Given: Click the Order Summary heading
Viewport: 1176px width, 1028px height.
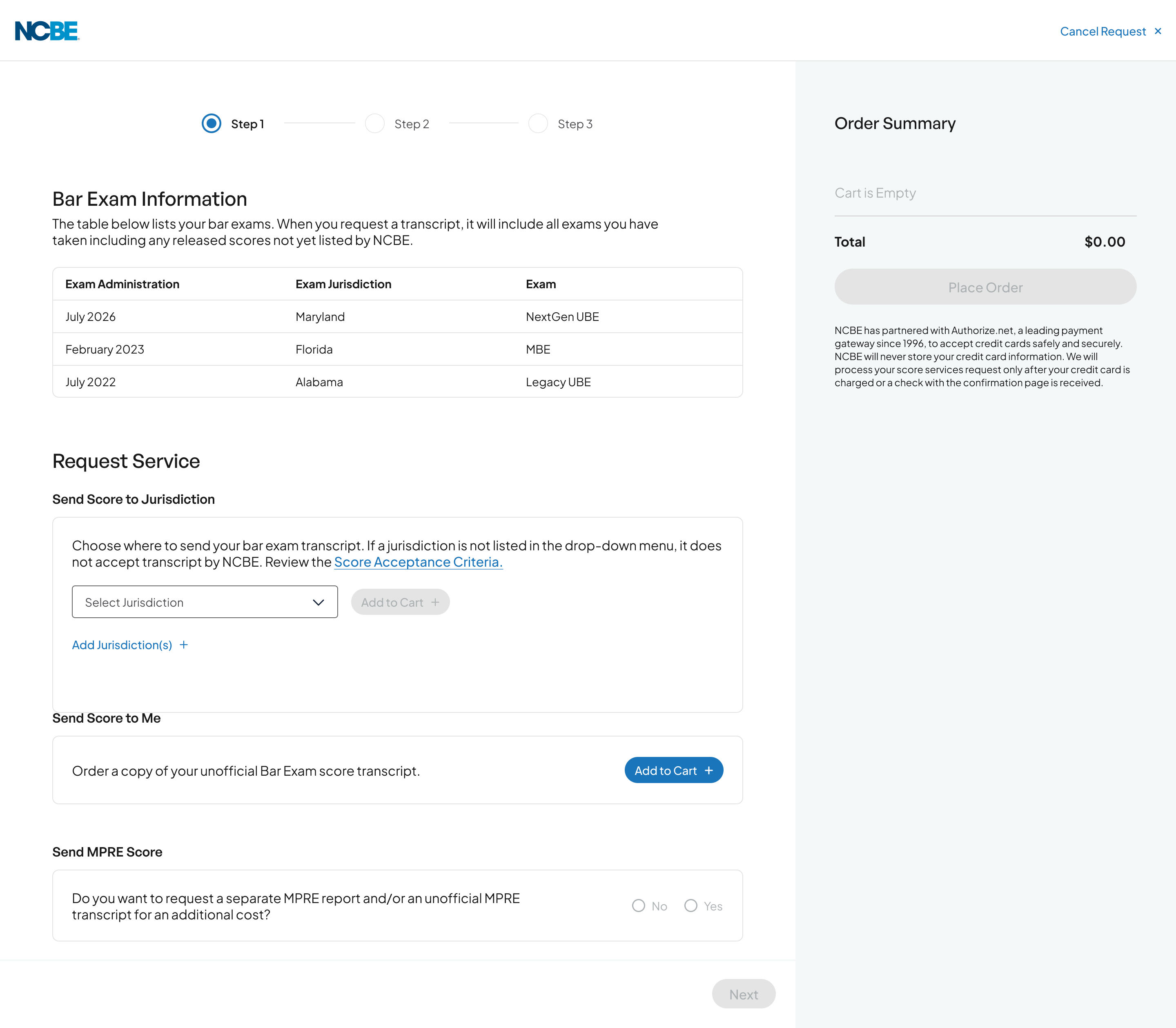Looking at the screenshot, I should click(895, 124).
